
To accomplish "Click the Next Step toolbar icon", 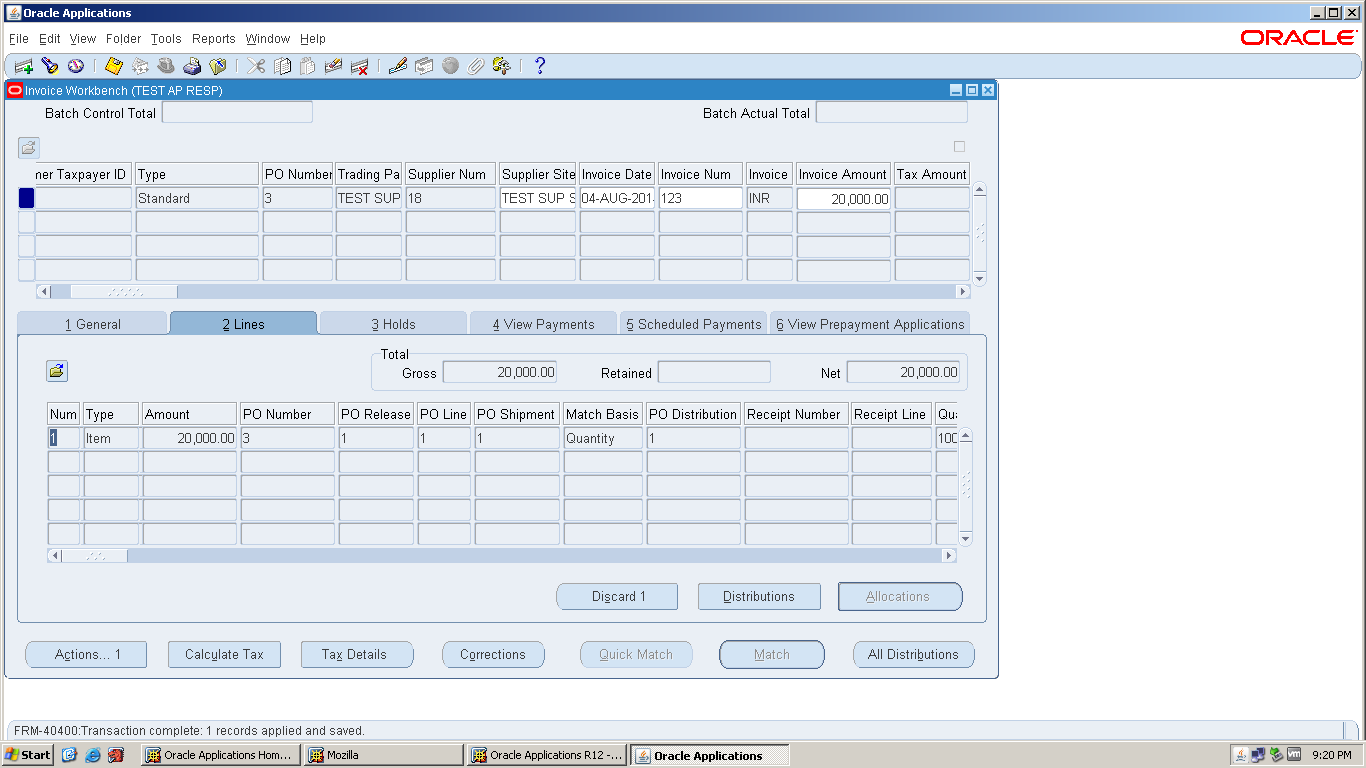I will pyautogui.click(x=140, y=66).
